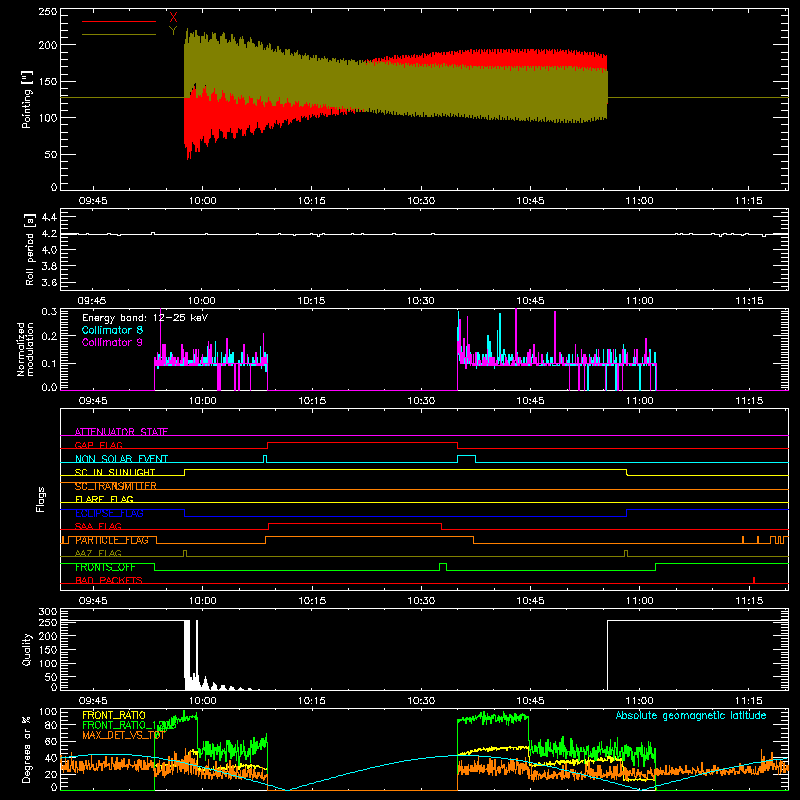800x800 pixels.
Task: Click the raised red GAP_FLAG segment
Action: (362, 443)
